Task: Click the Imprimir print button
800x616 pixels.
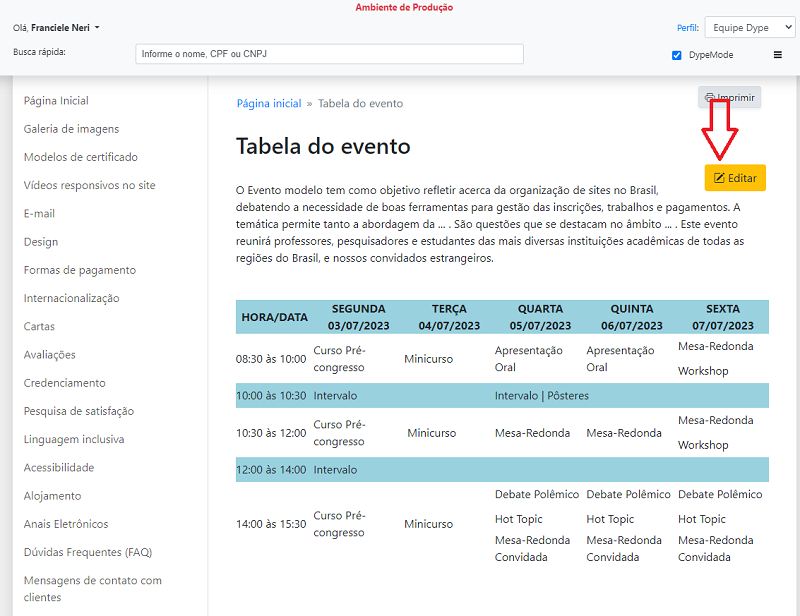Action: pyautogui.click(x=729, y=97)
